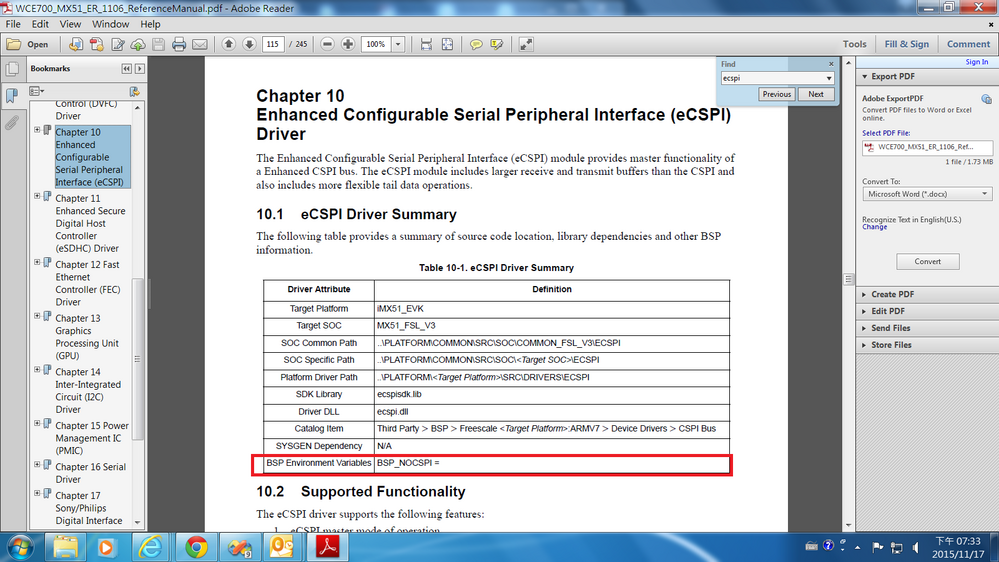
Task: Click the page number field showing 115
Action: coord(273,44)
